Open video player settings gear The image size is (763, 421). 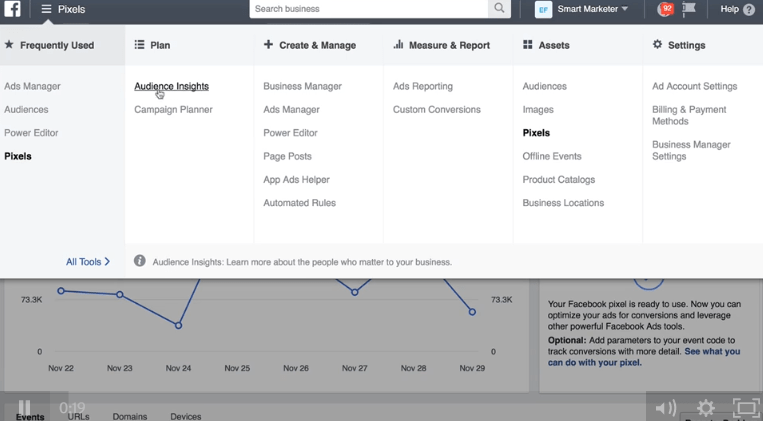706,408
